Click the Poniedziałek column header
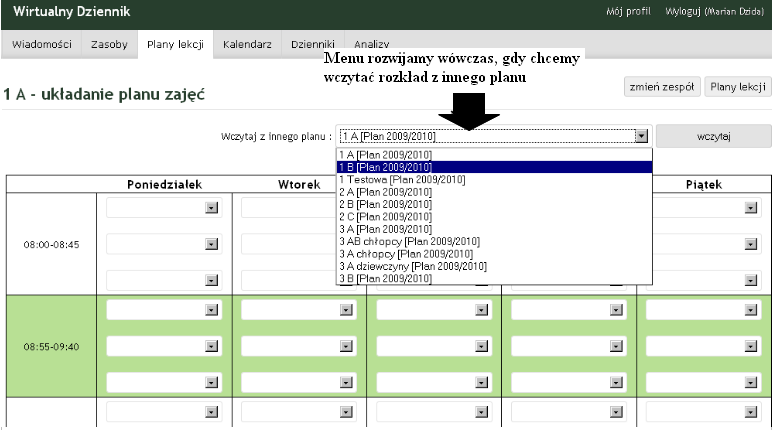This screenshot has height=430, width=773. click(x=164, y=184)
